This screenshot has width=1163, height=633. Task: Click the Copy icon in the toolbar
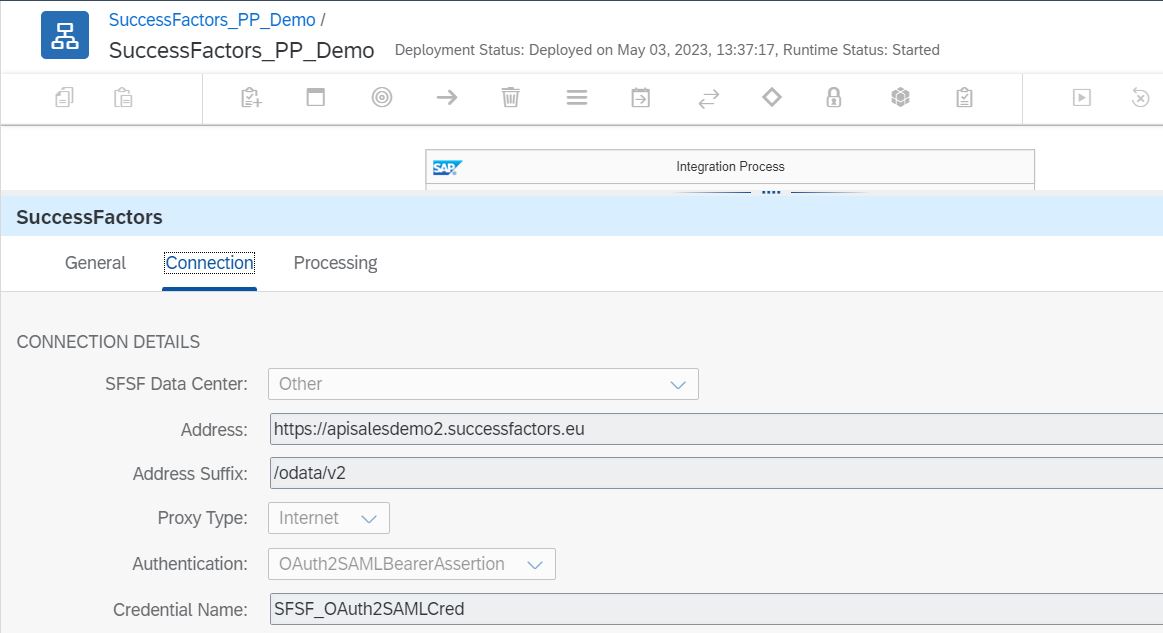65,97
